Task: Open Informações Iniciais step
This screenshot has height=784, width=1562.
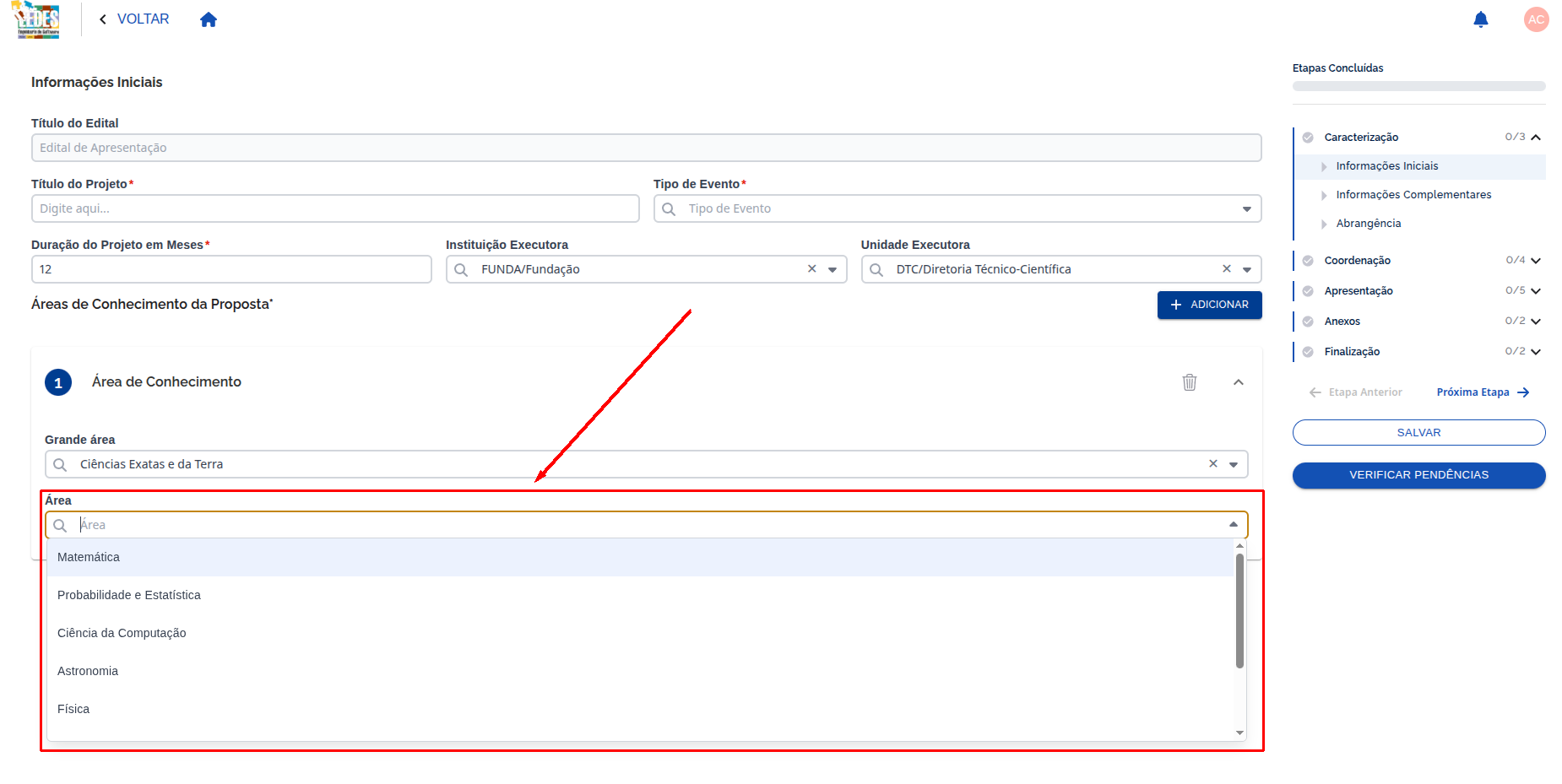Action: coord(1420,166)
